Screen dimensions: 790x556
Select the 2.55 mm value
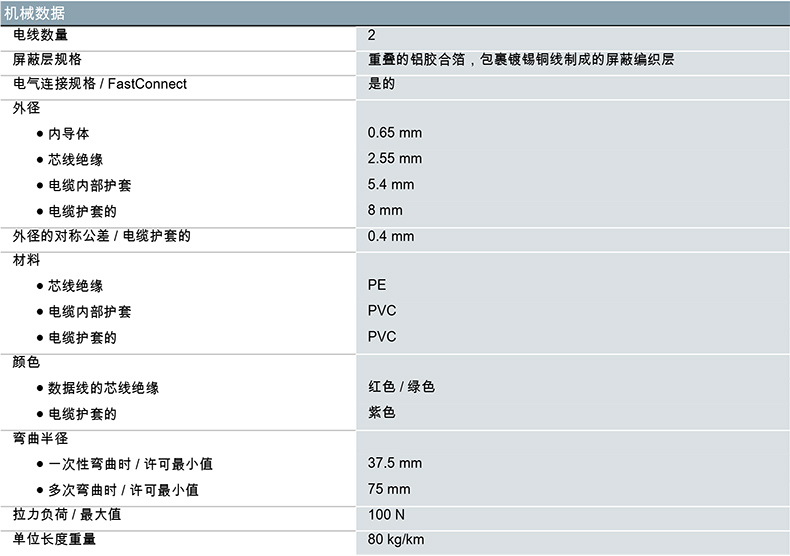pos(394,159)
